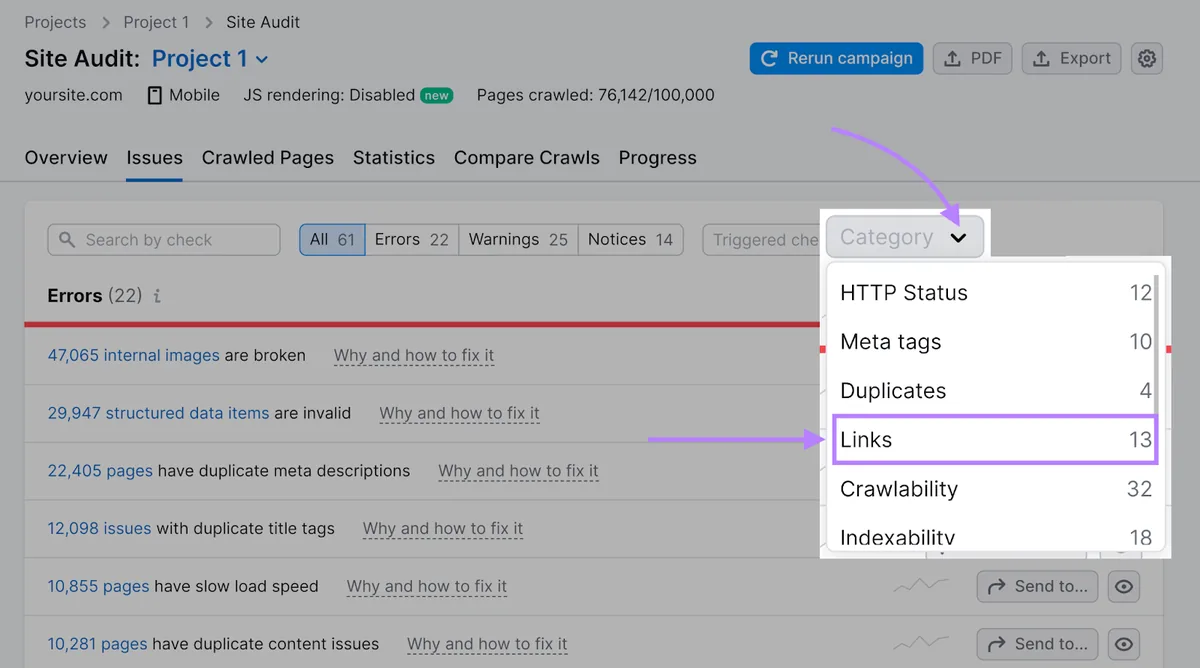This screenshot has width=1200, height=668.
Task: Click the Pages crawled: 76,142/100,000 text
Action: [596, 95]
